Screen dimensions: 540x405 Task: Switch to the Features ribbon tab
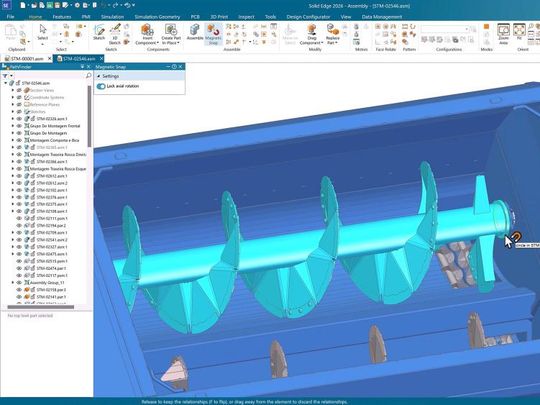click(x=62, y=17)
